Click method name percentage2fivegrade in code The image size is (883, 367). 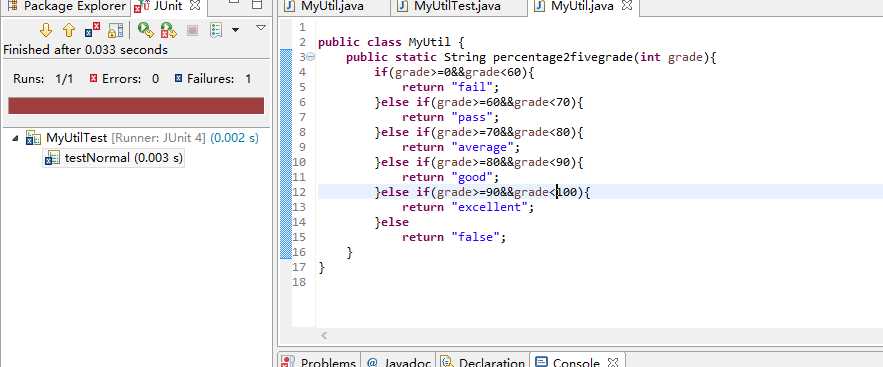pos(563,57)
